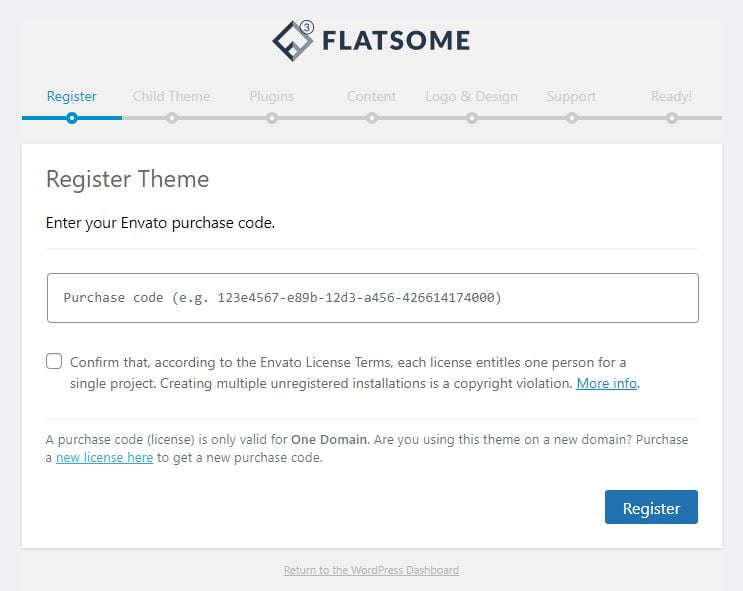
Task: Switch to the Child Theme step
Action: pos(172,96)
